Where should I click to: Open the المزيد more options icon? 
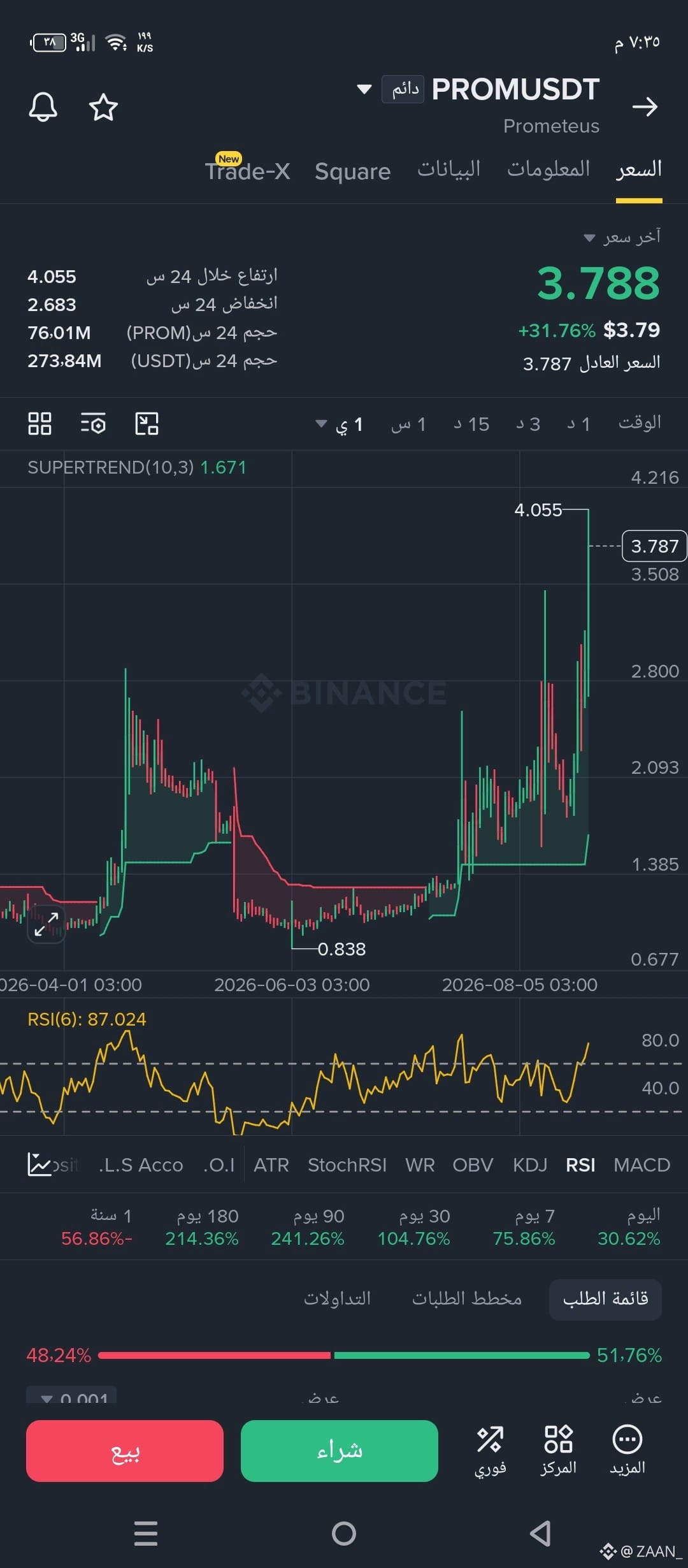627,1450
